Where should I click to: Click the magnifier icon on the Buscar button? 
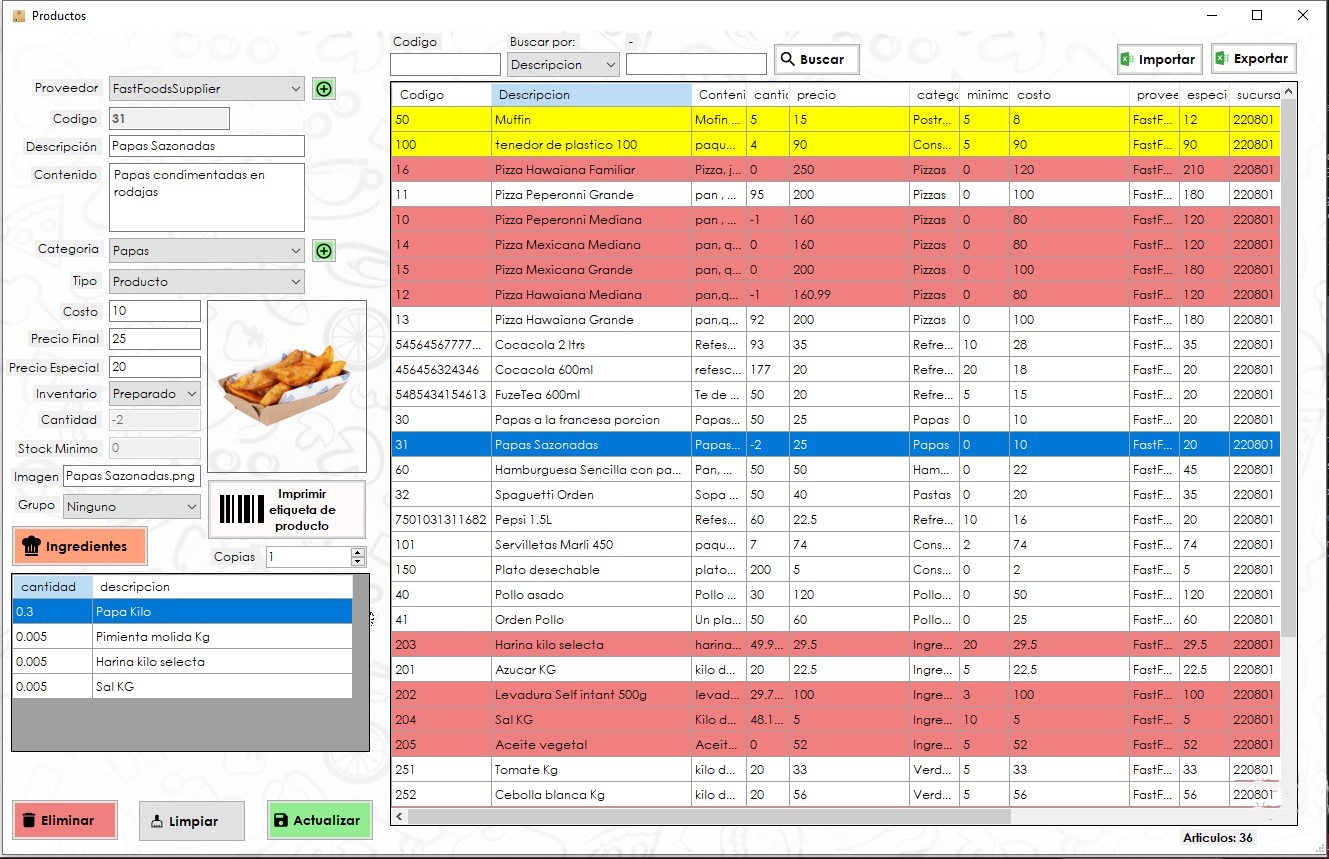pyautogui.click(x=791, y=58)
